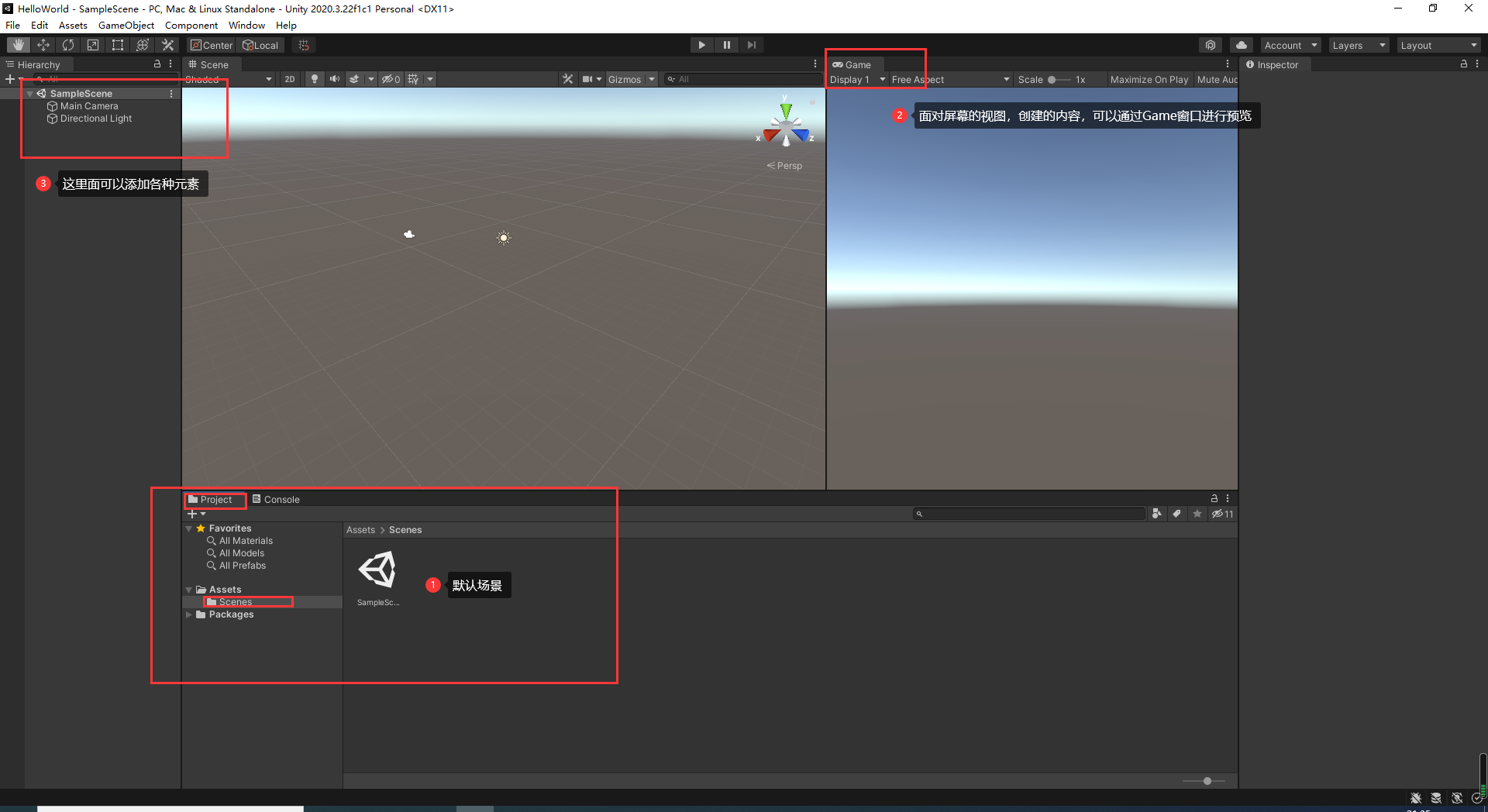Select Directional Light in Hierarchy
Image resolution: width=1488 pixels, height=812 pixels.
pos(96,119)
